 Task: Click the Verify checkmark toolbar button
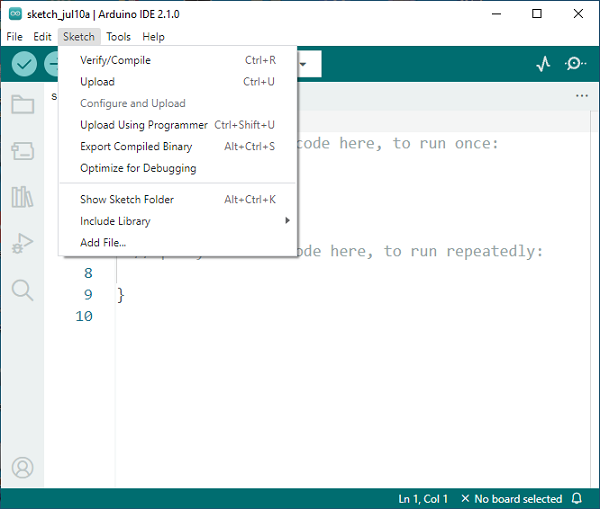click(x=24, y=64)
